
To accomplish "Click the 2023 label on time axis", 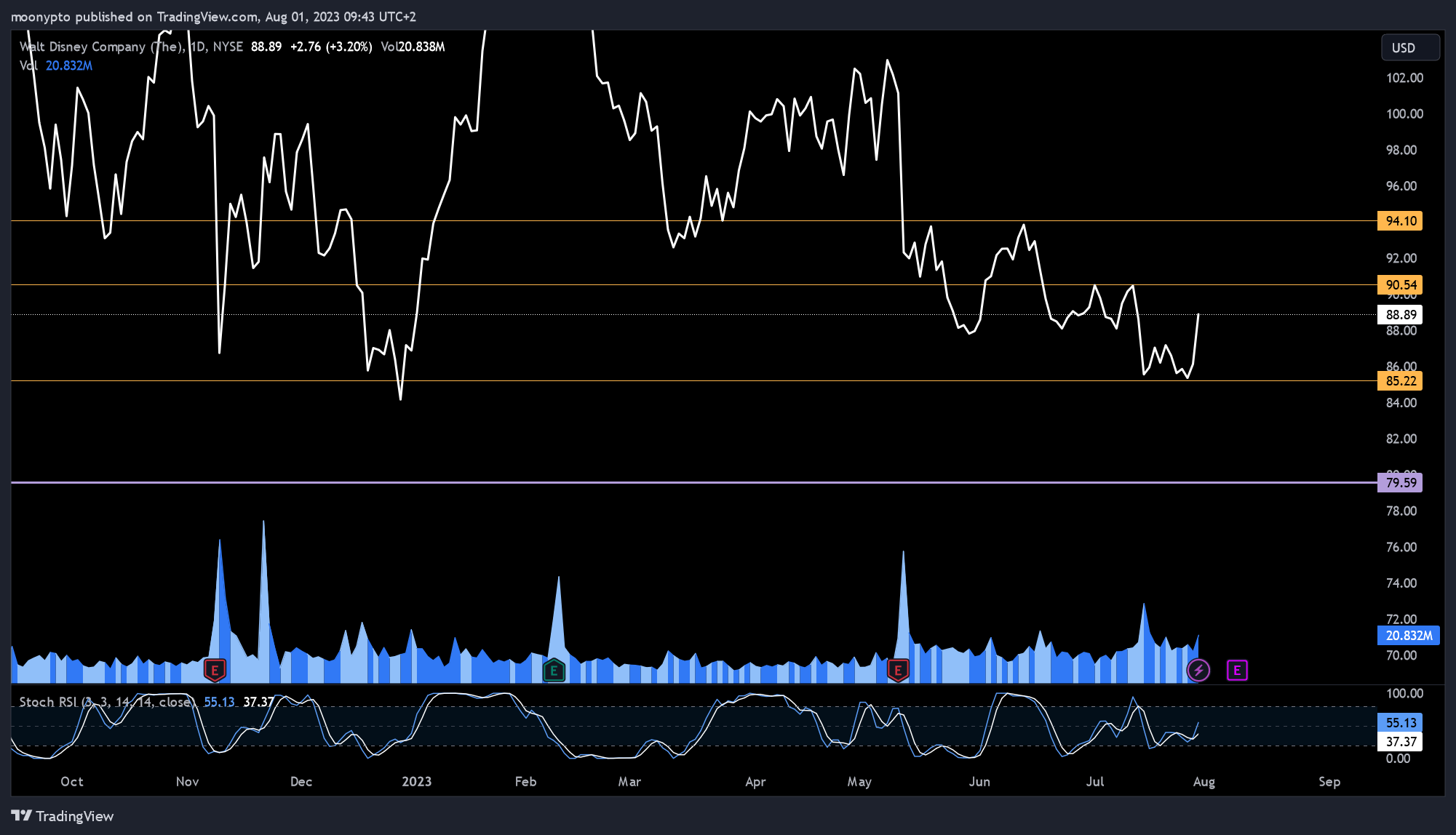I will pyautogui.click(x=417, y=782).
